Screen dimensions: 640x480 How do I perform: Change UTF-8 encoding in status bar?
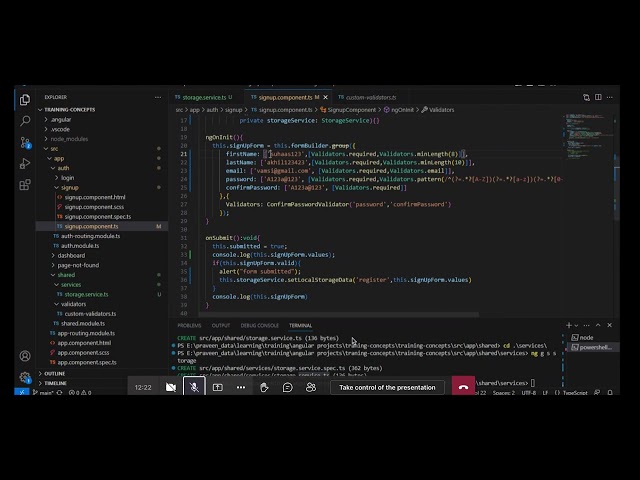point(529,393)
